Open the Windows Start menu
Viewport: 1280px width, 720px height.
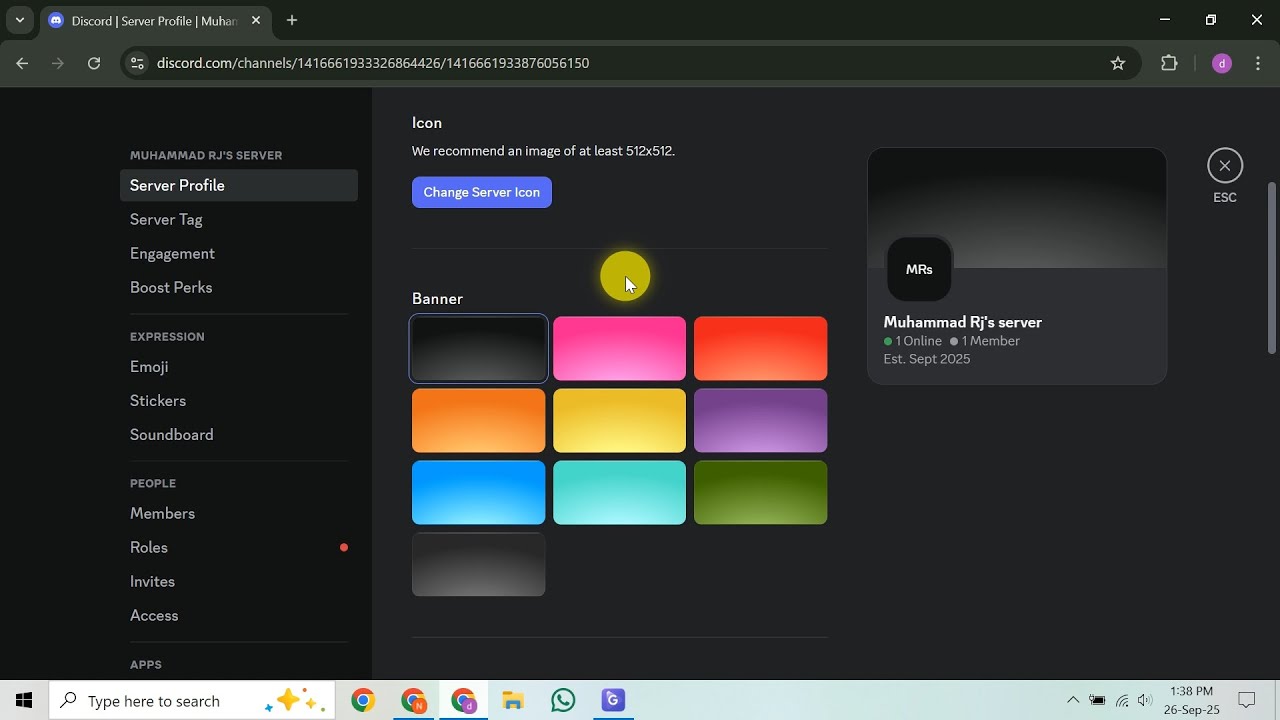(x=24, y=701)
